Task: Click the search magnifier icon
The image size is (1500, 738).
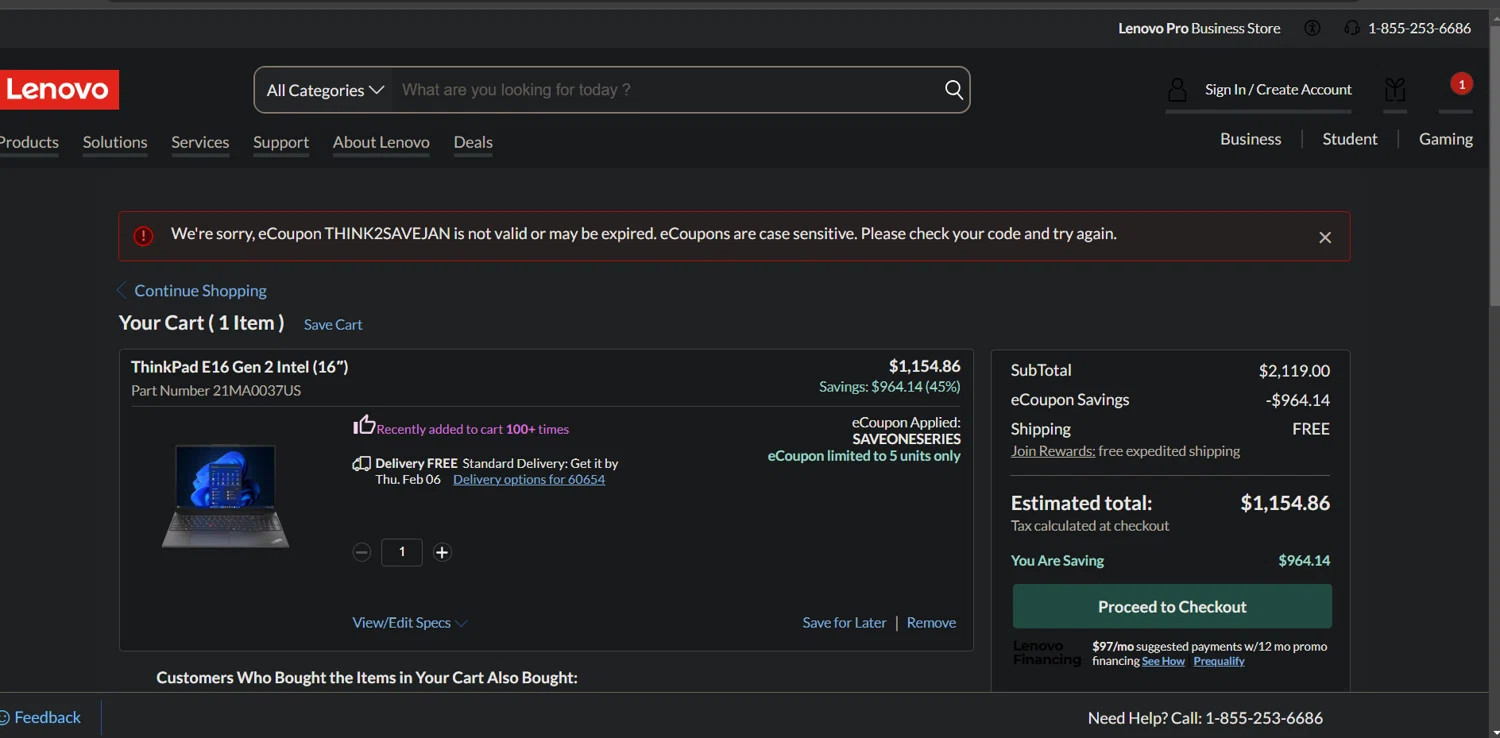Action: pyautogui.click(x=953, y=90)
